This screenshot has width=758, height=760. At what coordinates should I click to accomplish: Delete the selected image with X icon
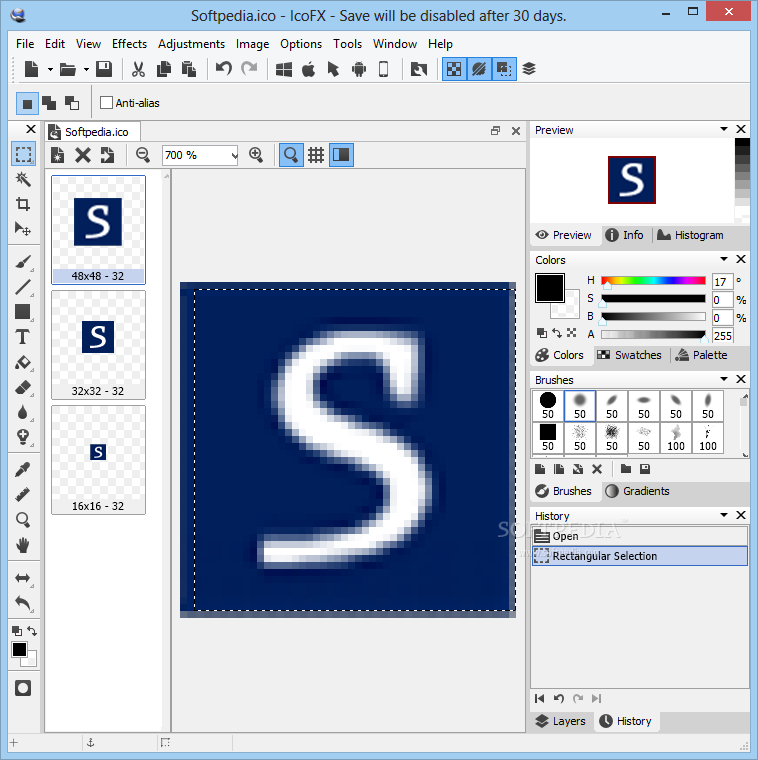tap(83, 155)
